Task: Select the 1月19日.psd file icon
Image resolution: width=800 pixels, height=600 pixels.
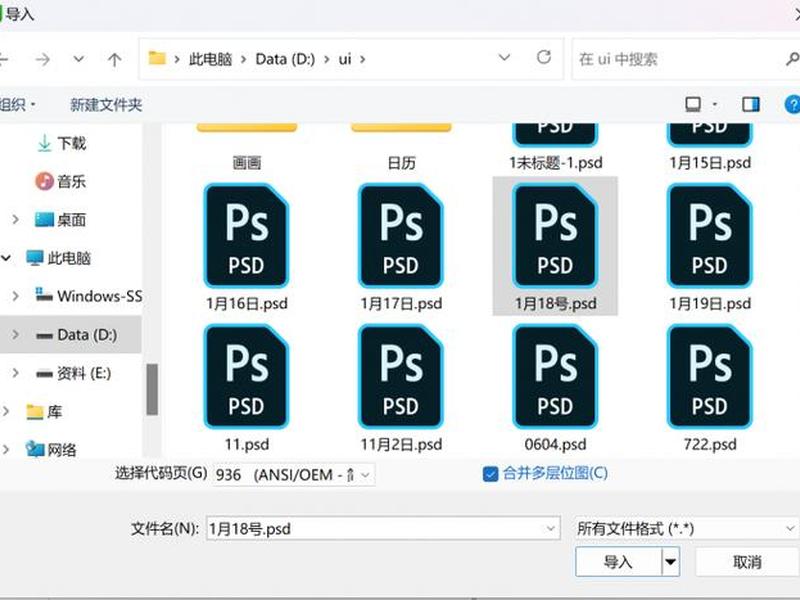Action: click(x=710, y=236)
